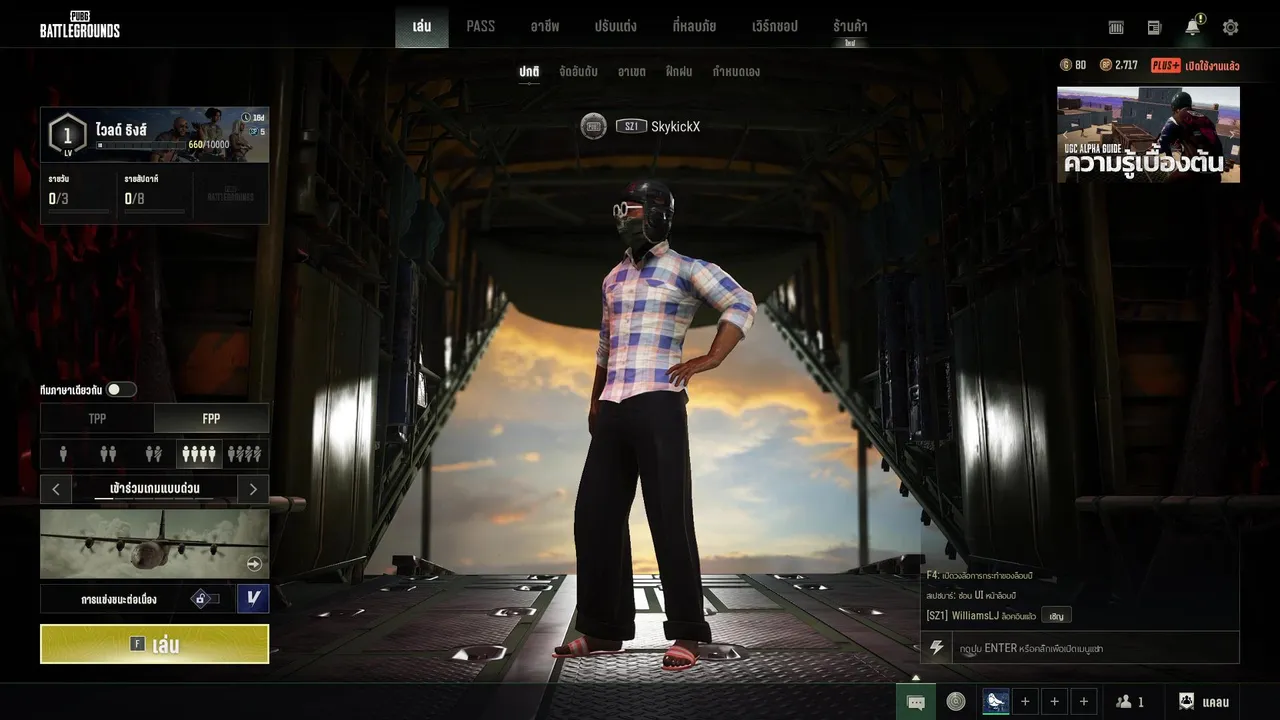The height and width of the screenshot is (720, 1280).
Task: Select one-man squad mode icon
Action: click(245, 454)
